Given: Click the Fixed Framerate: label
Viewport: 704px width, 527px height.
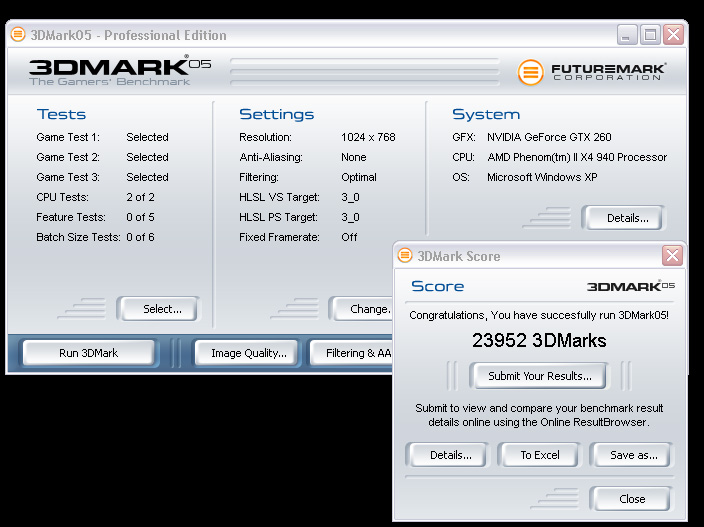Looking at the screenshot, I should pos(279,237).
